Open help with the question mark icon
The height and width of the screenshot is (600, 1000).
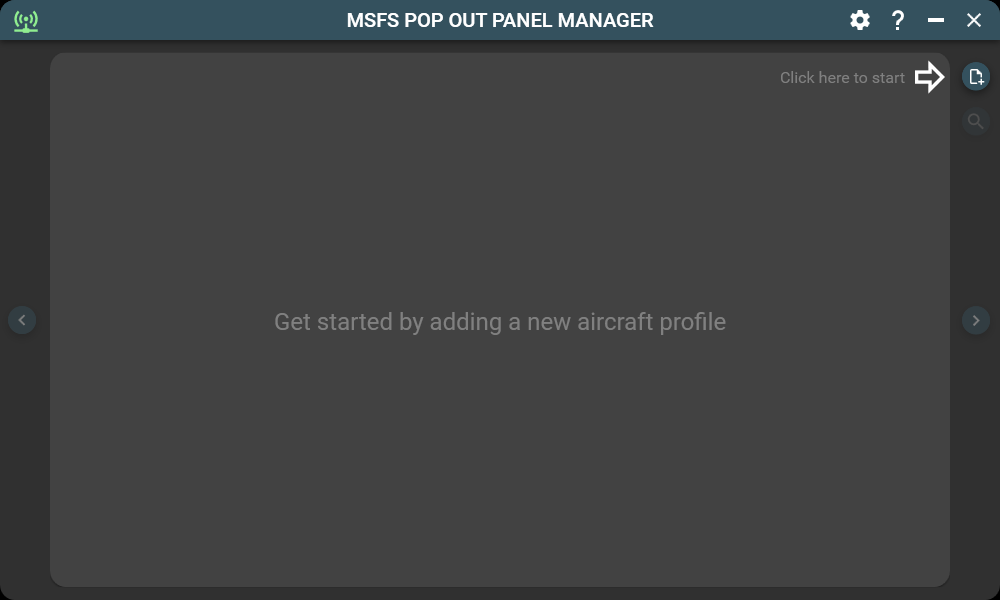tap(898, 20)
